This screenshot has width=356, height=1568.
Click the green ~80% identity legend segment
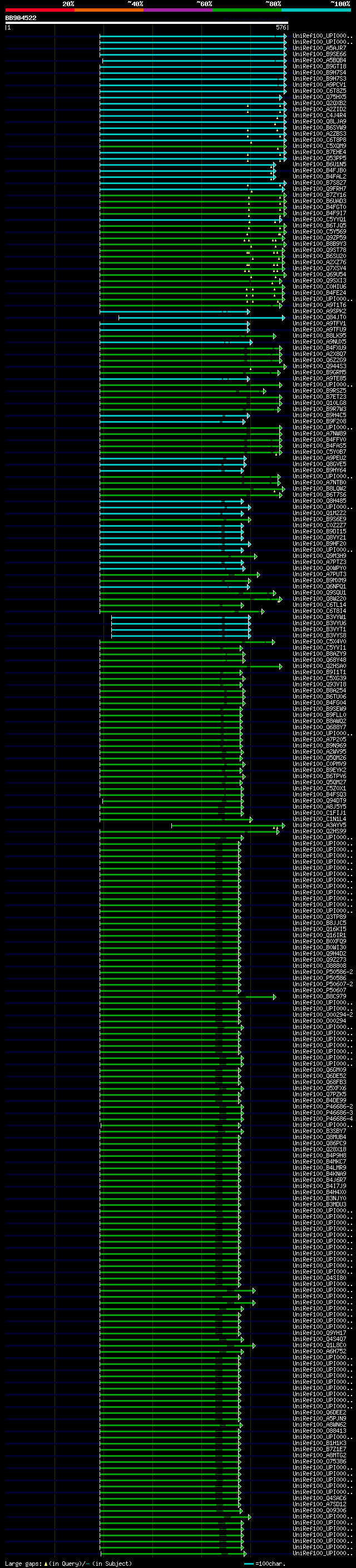click(247, 10)
